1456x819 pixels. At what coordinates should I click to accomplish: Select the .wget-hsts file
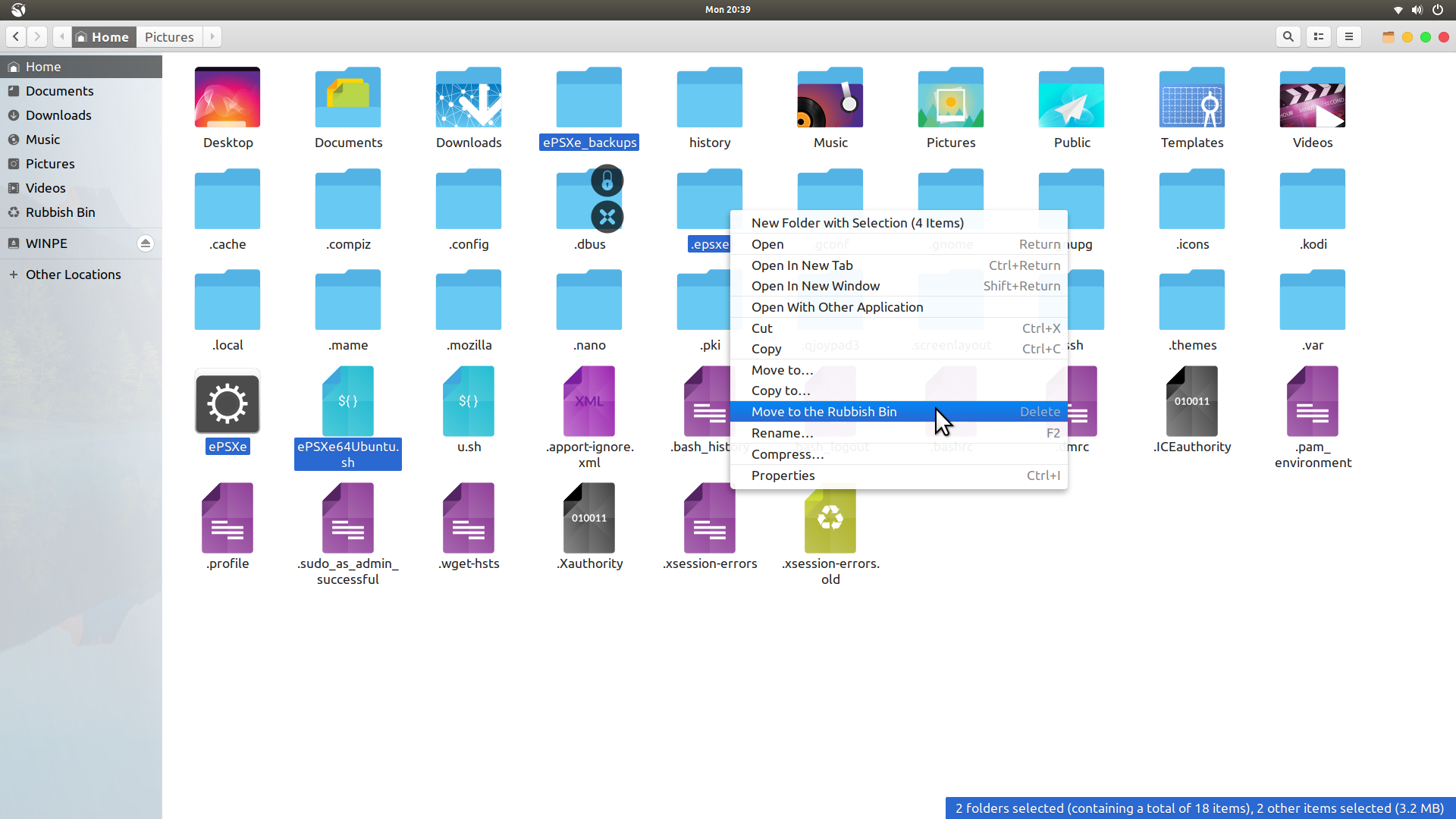(x=469, y=519)
